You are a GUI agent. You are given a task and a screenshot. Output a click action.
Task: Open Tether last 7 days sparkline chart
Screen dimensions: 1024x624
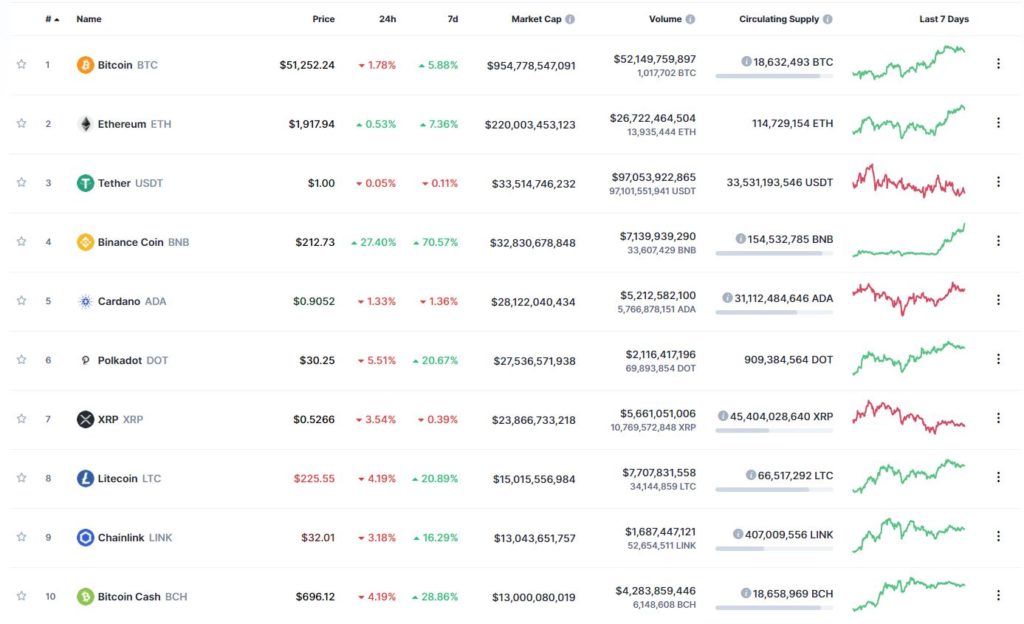[x=908, y=181]
